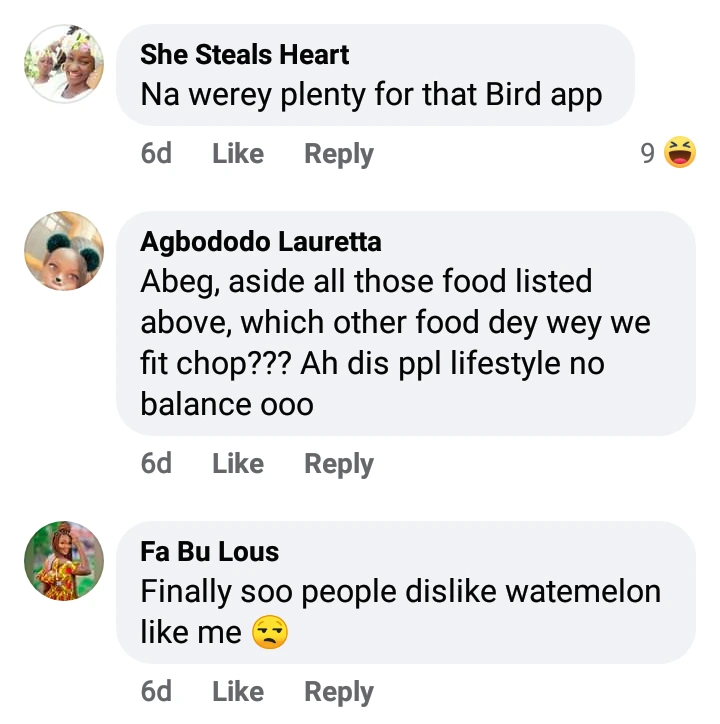Image resolution: width=720 pixels, height=724 pixels.
Task: Click the Fa Bu Lous username
Action: 210,552
